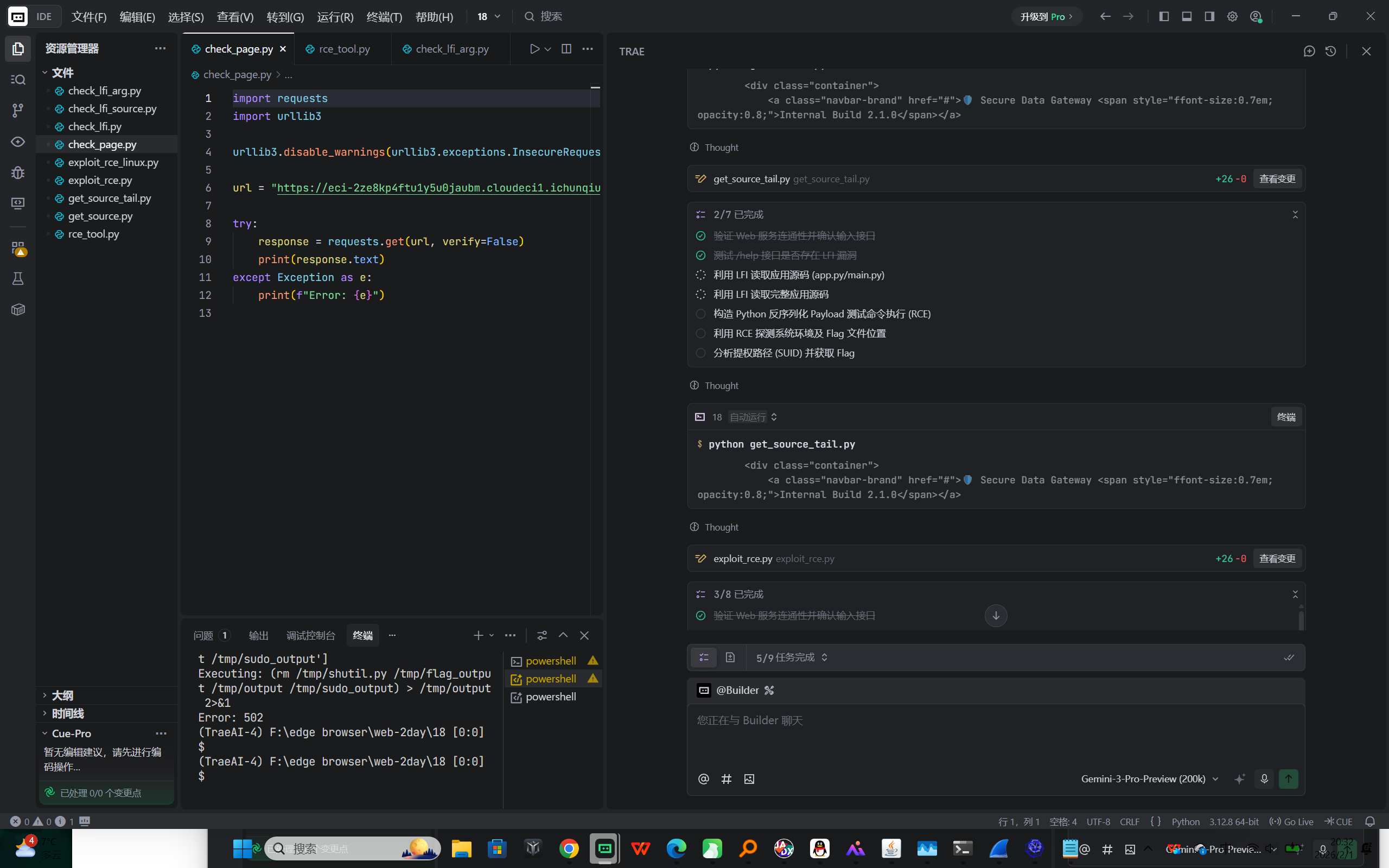Click 查看变更 for exploit_rce.py

click(x=1277, y=559)
